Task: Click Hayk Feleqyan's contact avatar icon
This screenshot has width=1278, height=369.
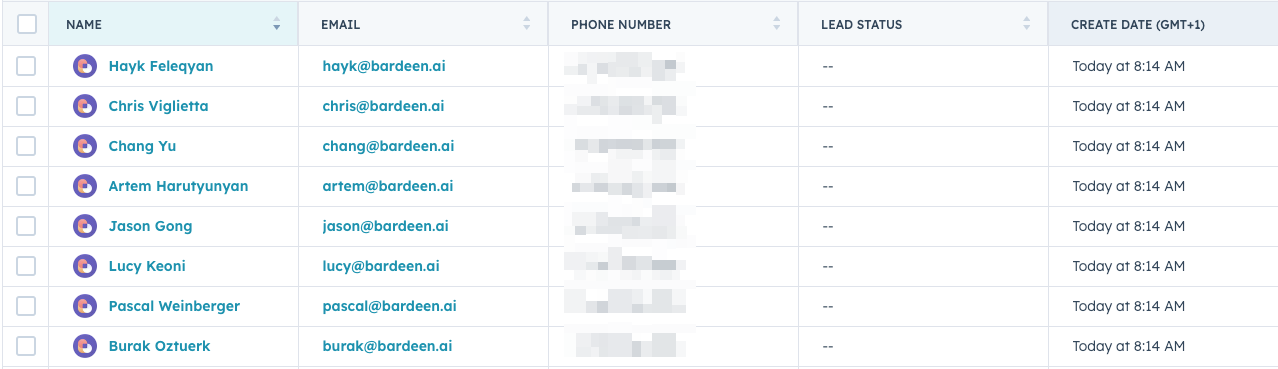Action: point(85,66)
